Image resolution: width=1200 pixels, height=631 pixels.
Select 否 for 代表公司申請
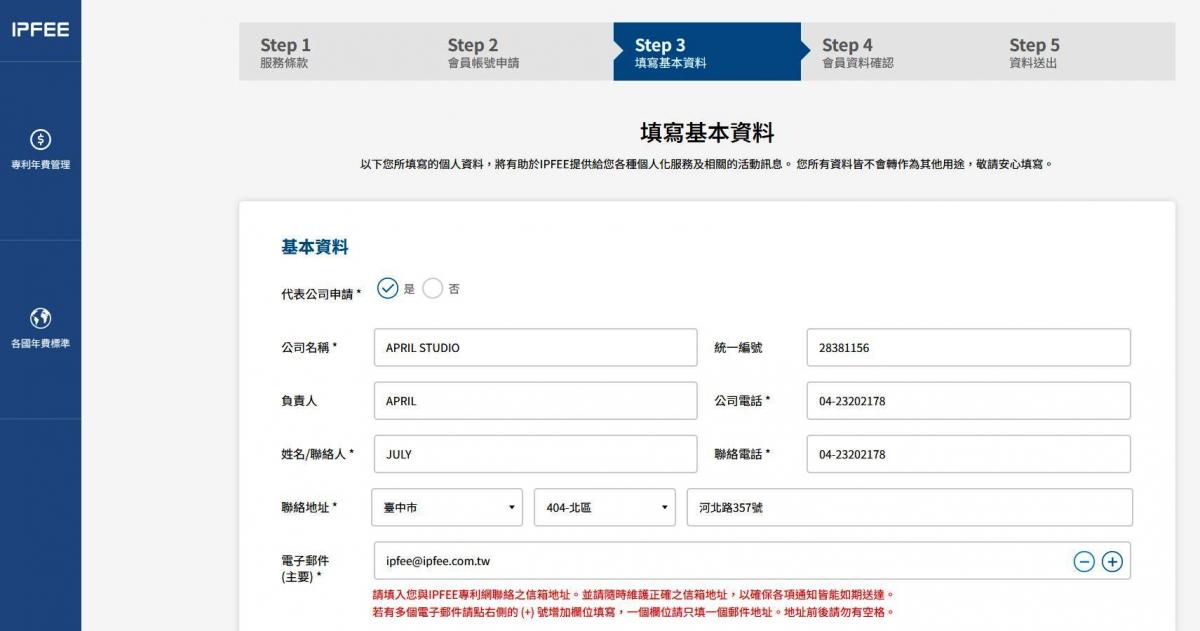[433, 288]
